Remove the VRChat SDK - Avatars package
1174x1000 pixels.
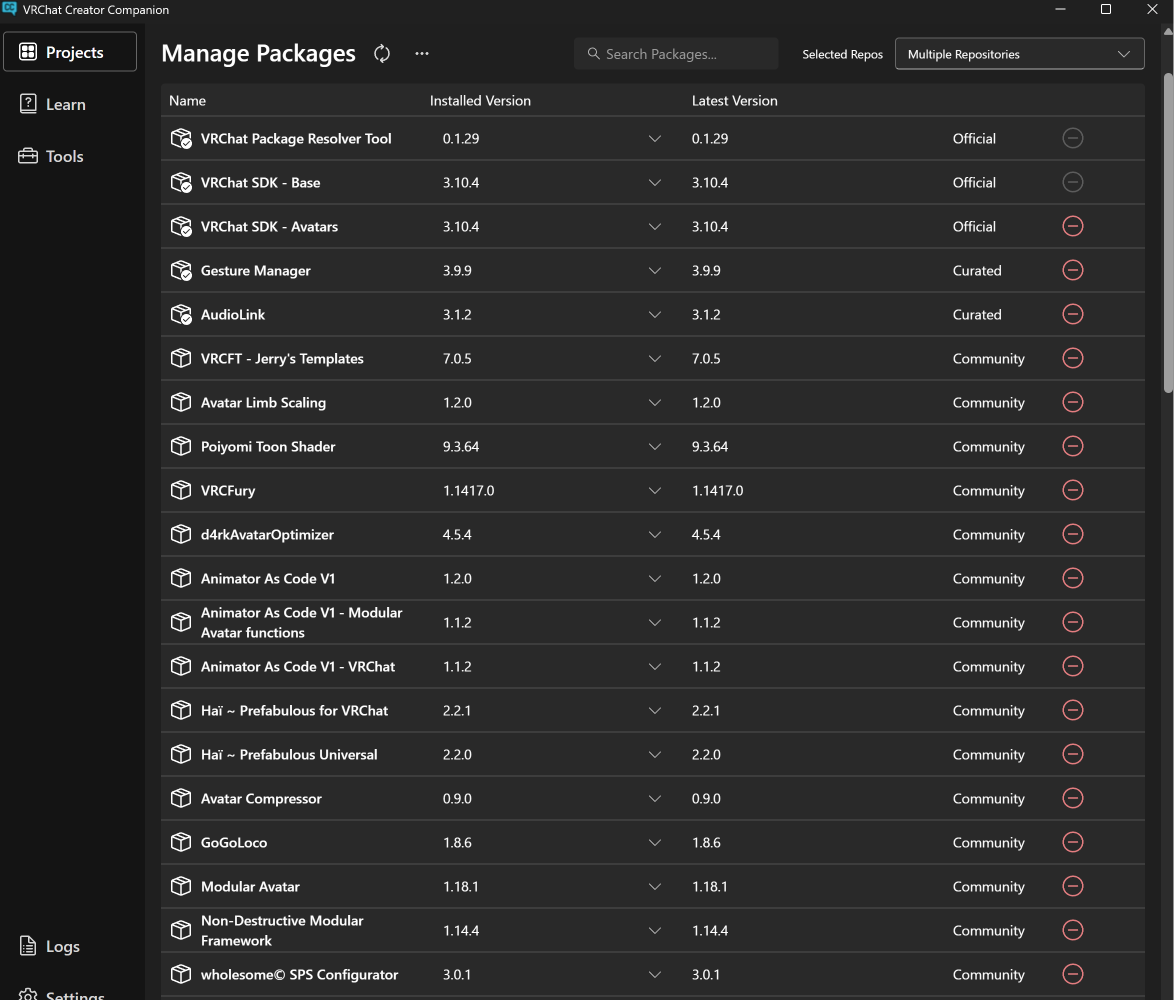pyautogui.click(x=1073, y=226)
